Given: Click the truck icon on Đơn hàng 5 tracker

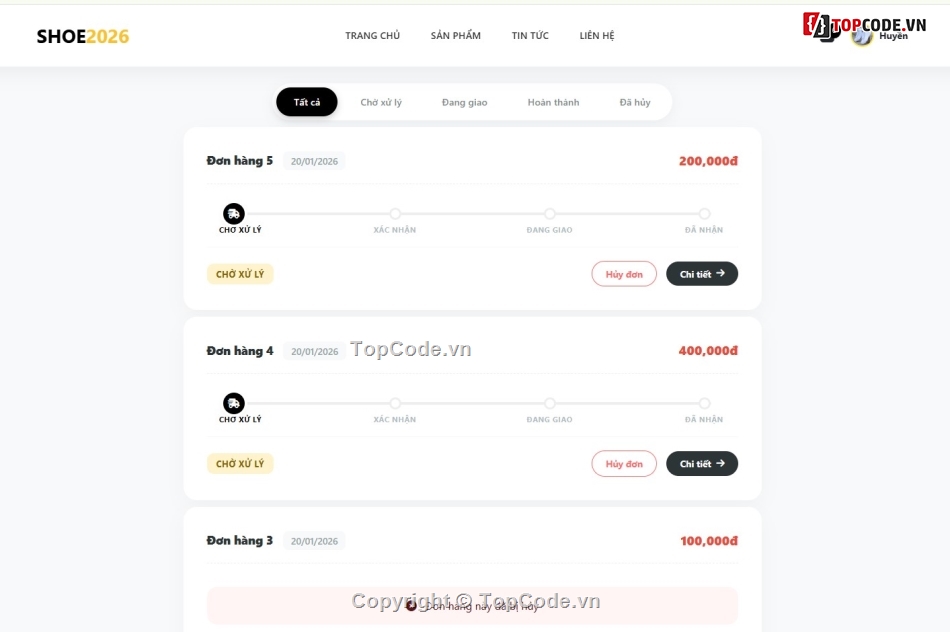Looking at the screenshot, I should pos(234,213).
